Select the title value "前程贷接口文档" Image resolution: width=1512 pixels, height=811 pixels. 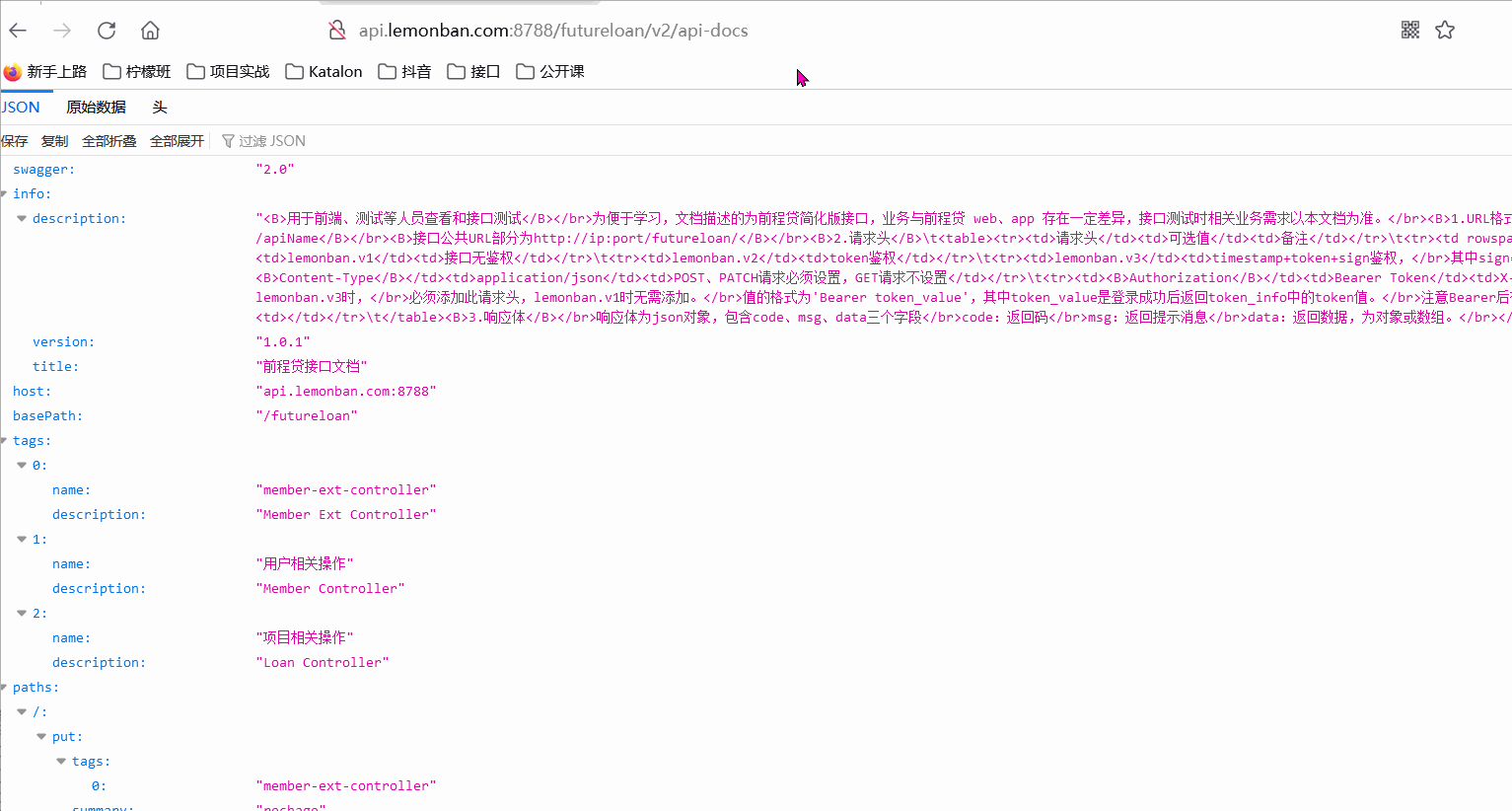[312, 367]
